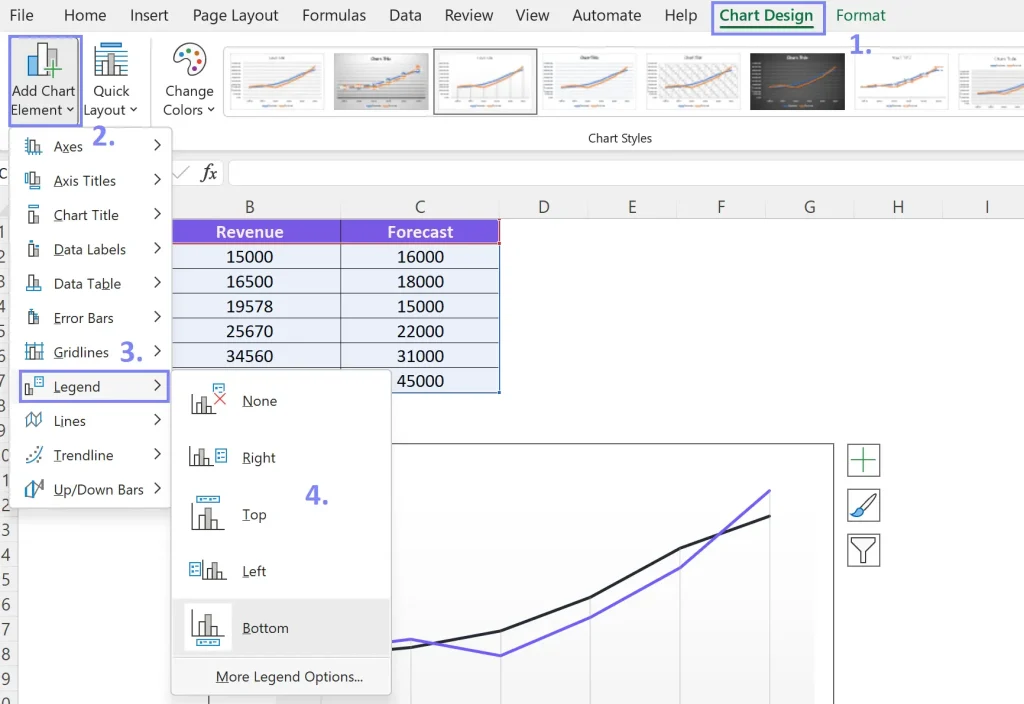Select the Forecast header cell
Viewport: 1024px width, 704px height.
pos(419,232)
